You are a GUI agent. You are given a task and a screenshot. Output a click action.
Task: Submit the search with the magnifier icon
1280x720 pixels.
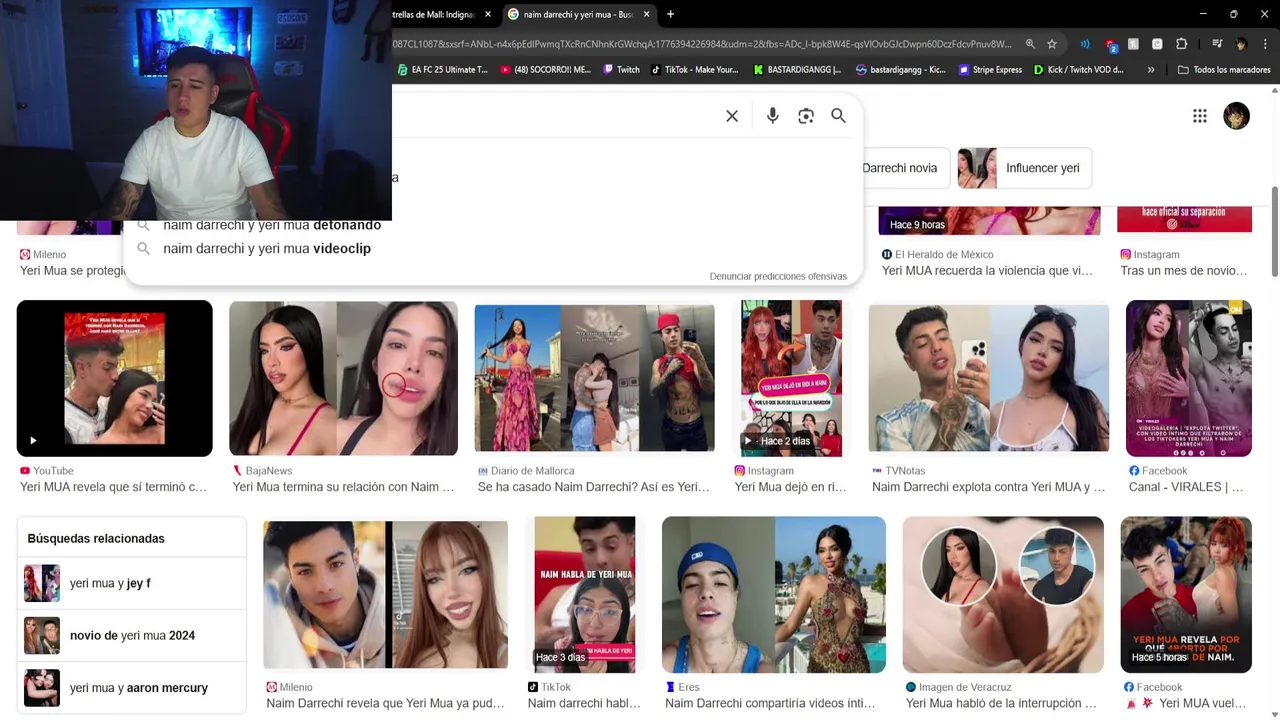838,116
